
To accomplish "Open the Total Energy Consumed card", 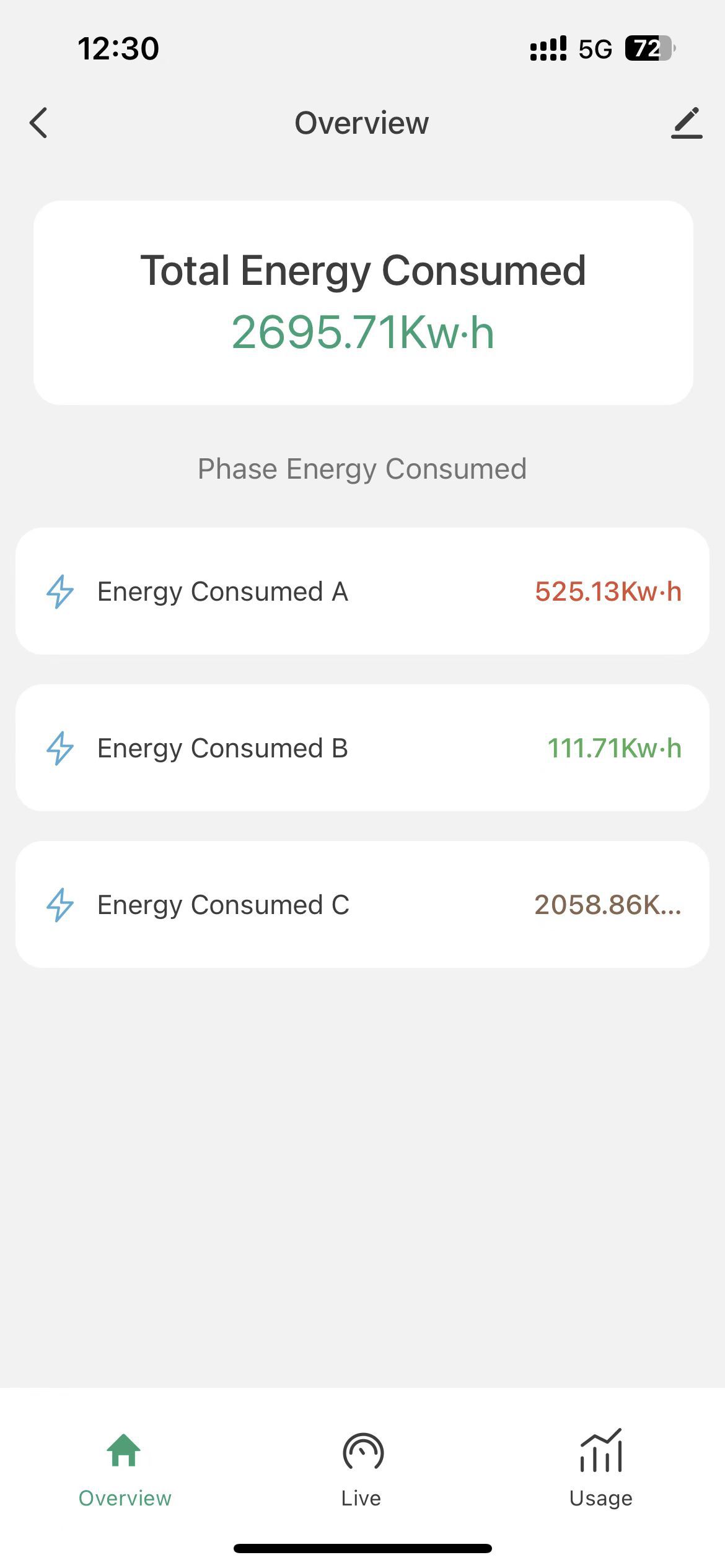I will point(362,303).
